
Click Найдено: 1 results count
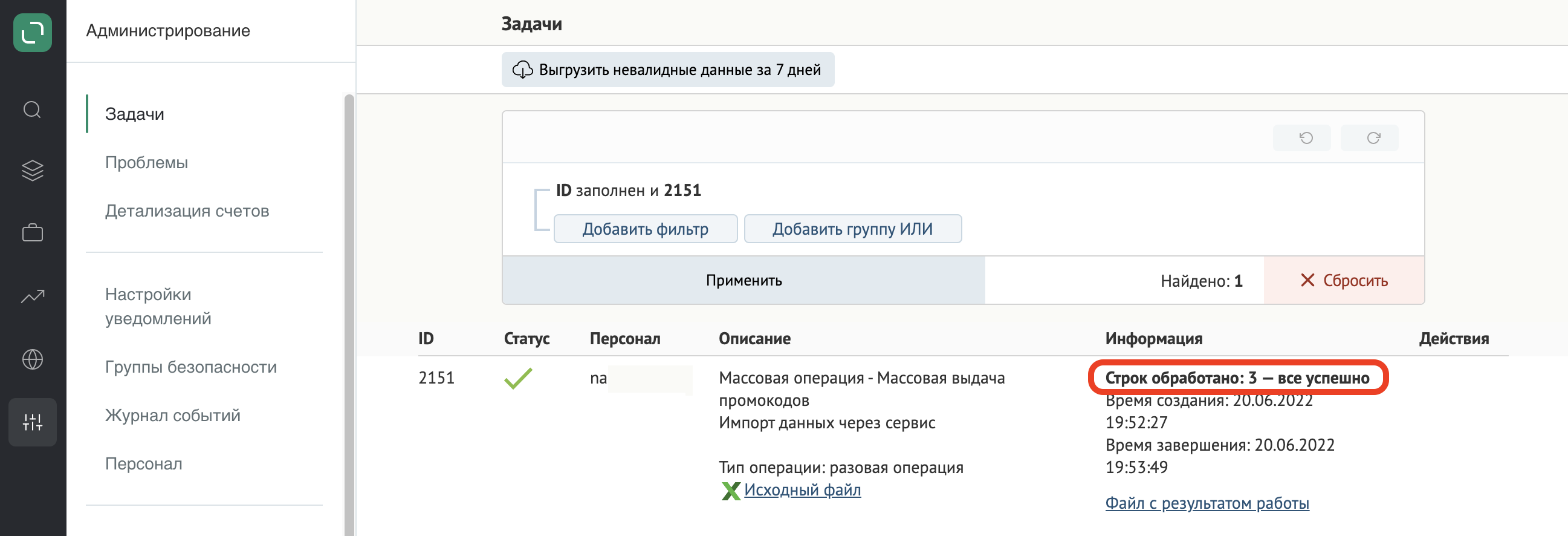pyautogui.click(x=1201, y=281)
